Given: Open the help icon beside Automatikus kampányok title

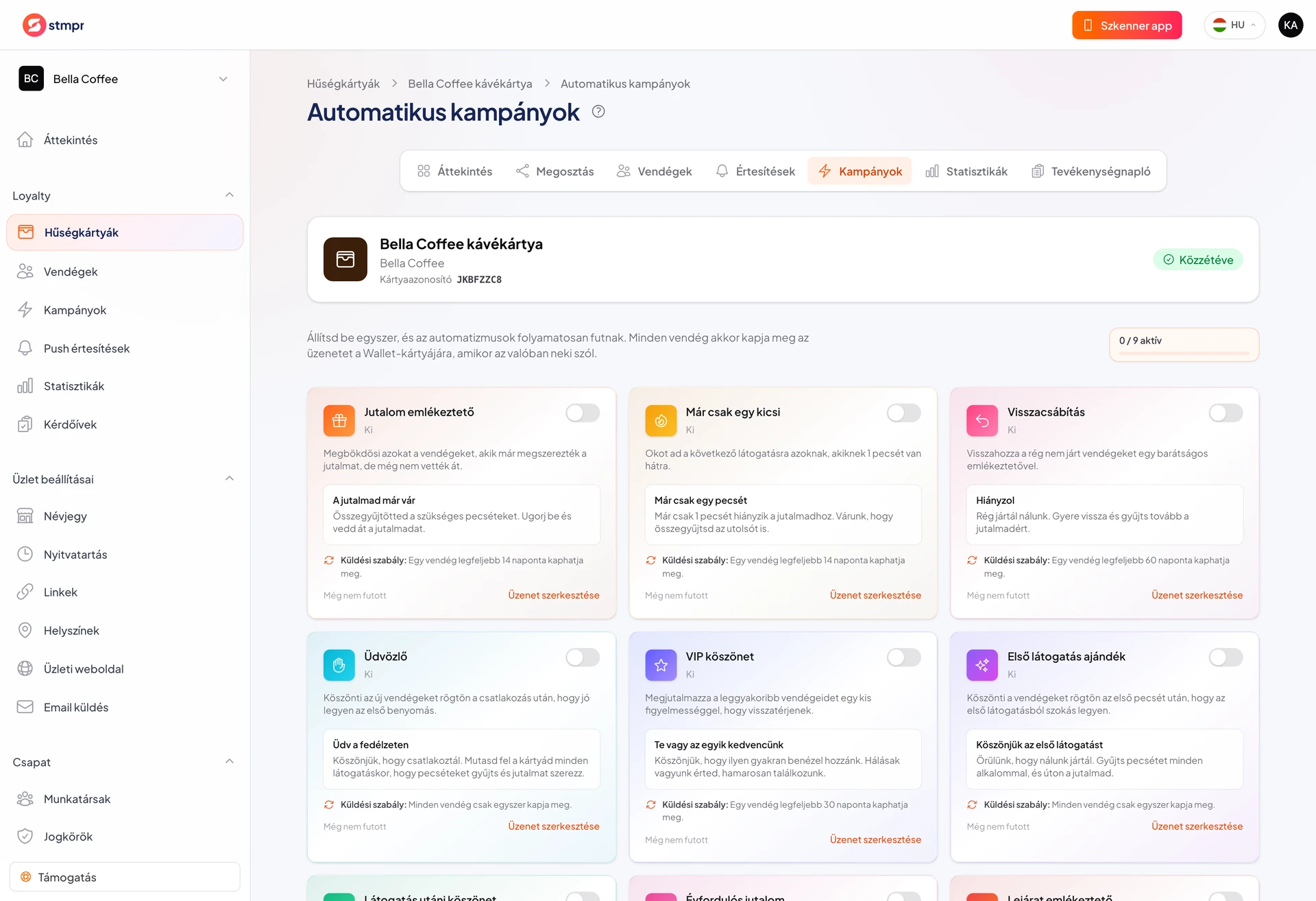Looking at the screenshot, I should pos(598,112).
